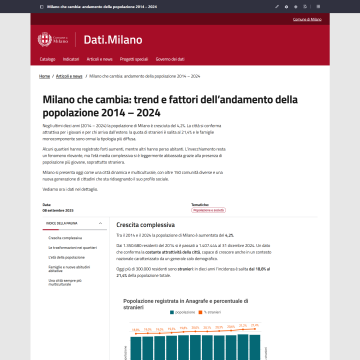360x360 pixels.
Task: Toggle the % stranieri legend entry
Action: 210,312
